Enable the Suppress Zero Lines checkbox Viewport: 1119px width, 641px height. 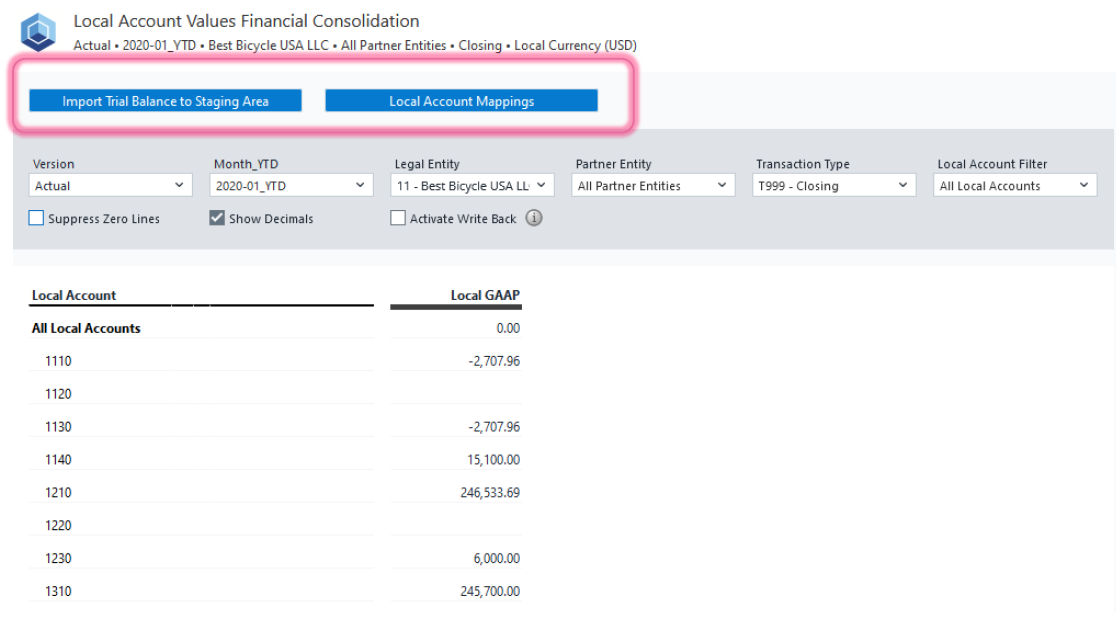(36, 218)
